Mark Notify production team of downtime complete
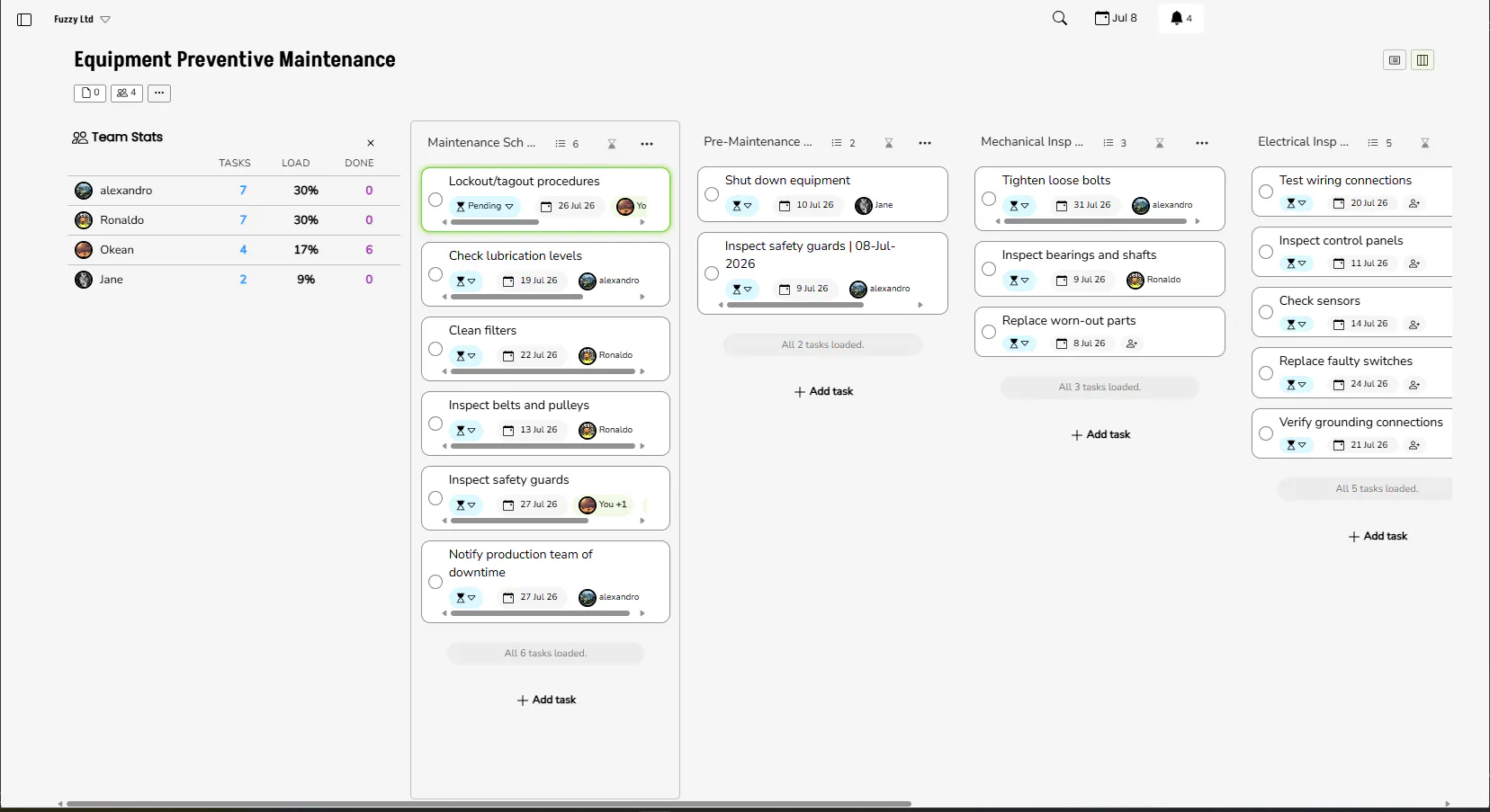Image resolution: width=1490 pixels, height=812 pixels. click(435, 582)
